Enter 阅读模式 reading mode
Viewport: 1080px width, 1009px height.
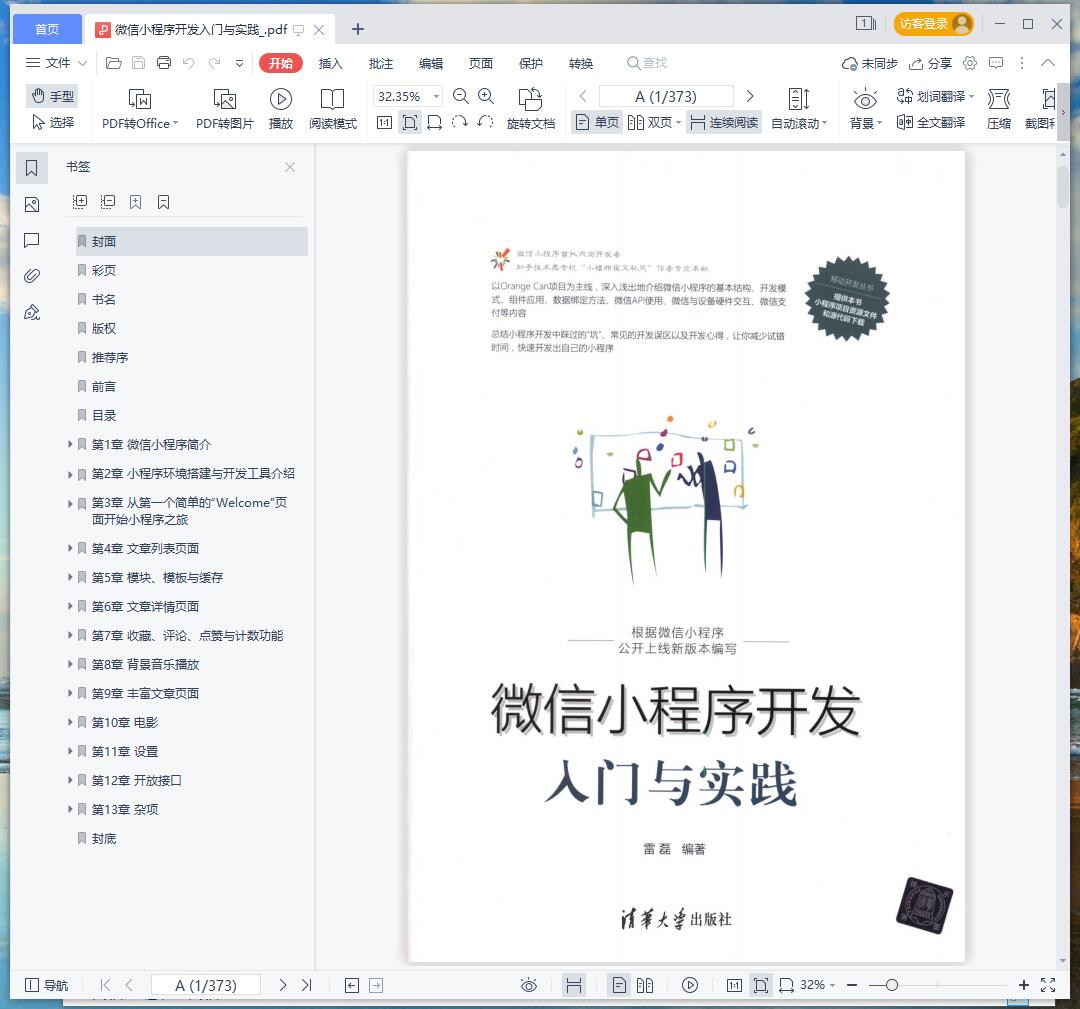tap(333, 109)
